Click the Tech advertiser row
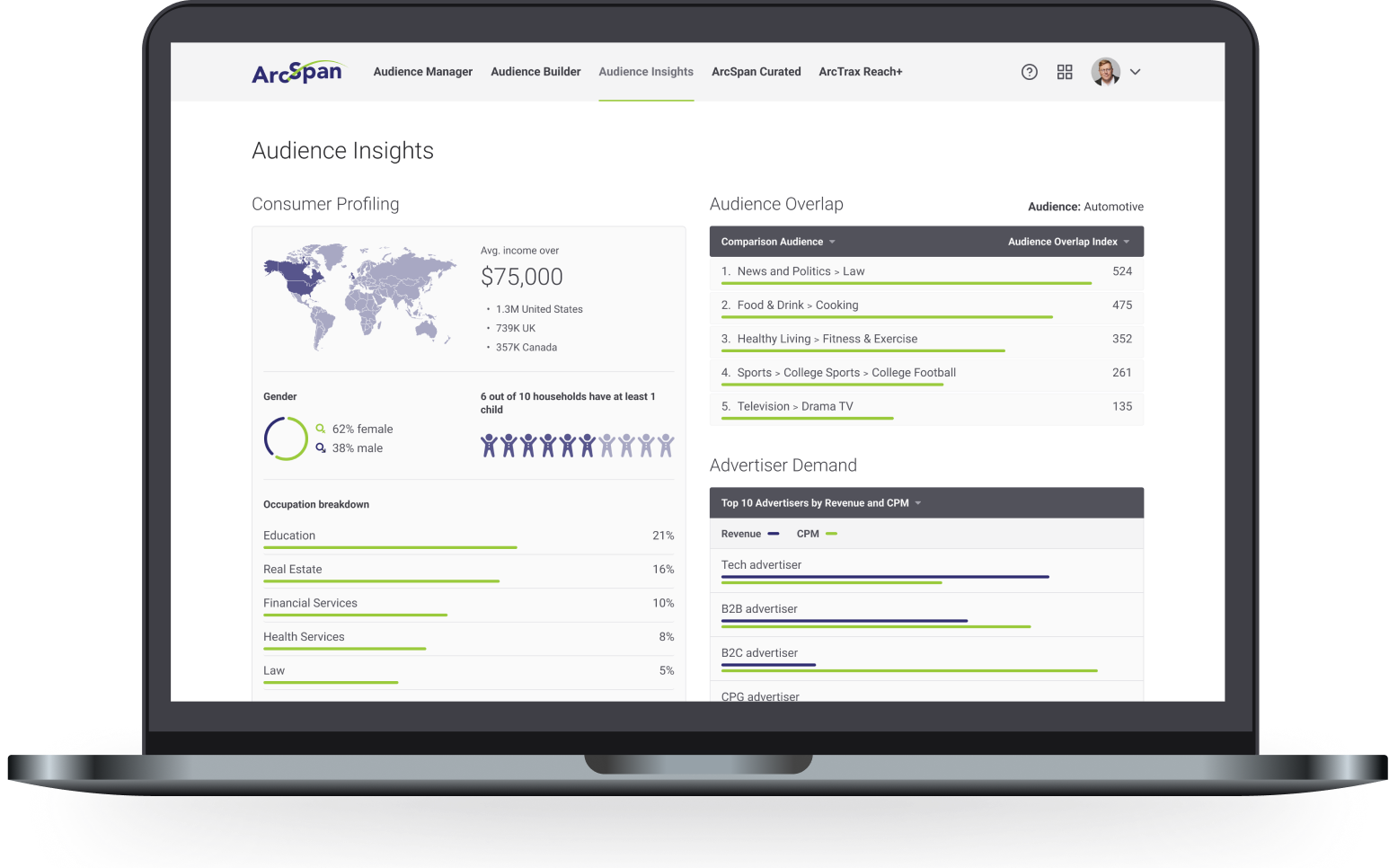The image size is (1398, 868). pyautogui.click(x=926, y=571)
